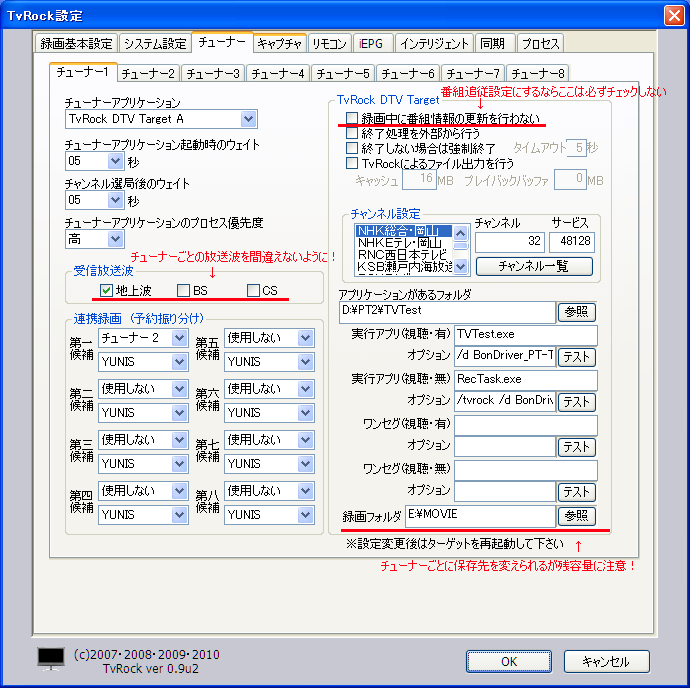Viewport: 690px width, 688px height.
Task: Expand the プロセス優先度 dropdown showing 高
Action: tap(116, 239)
